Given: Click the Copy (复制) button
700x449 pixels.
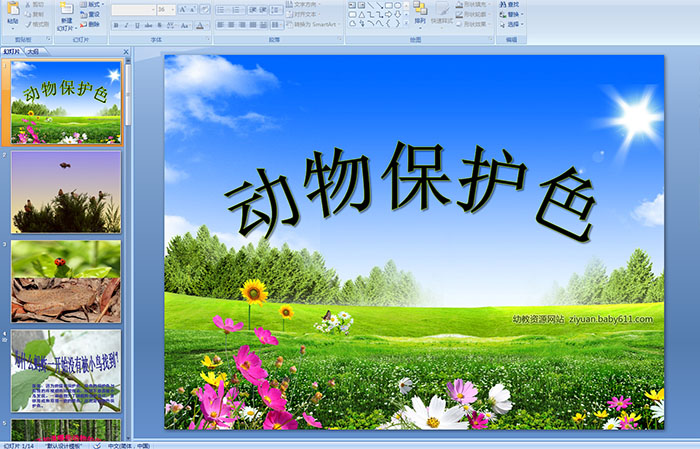Looking at the screenshot, I should click(35, 14).
